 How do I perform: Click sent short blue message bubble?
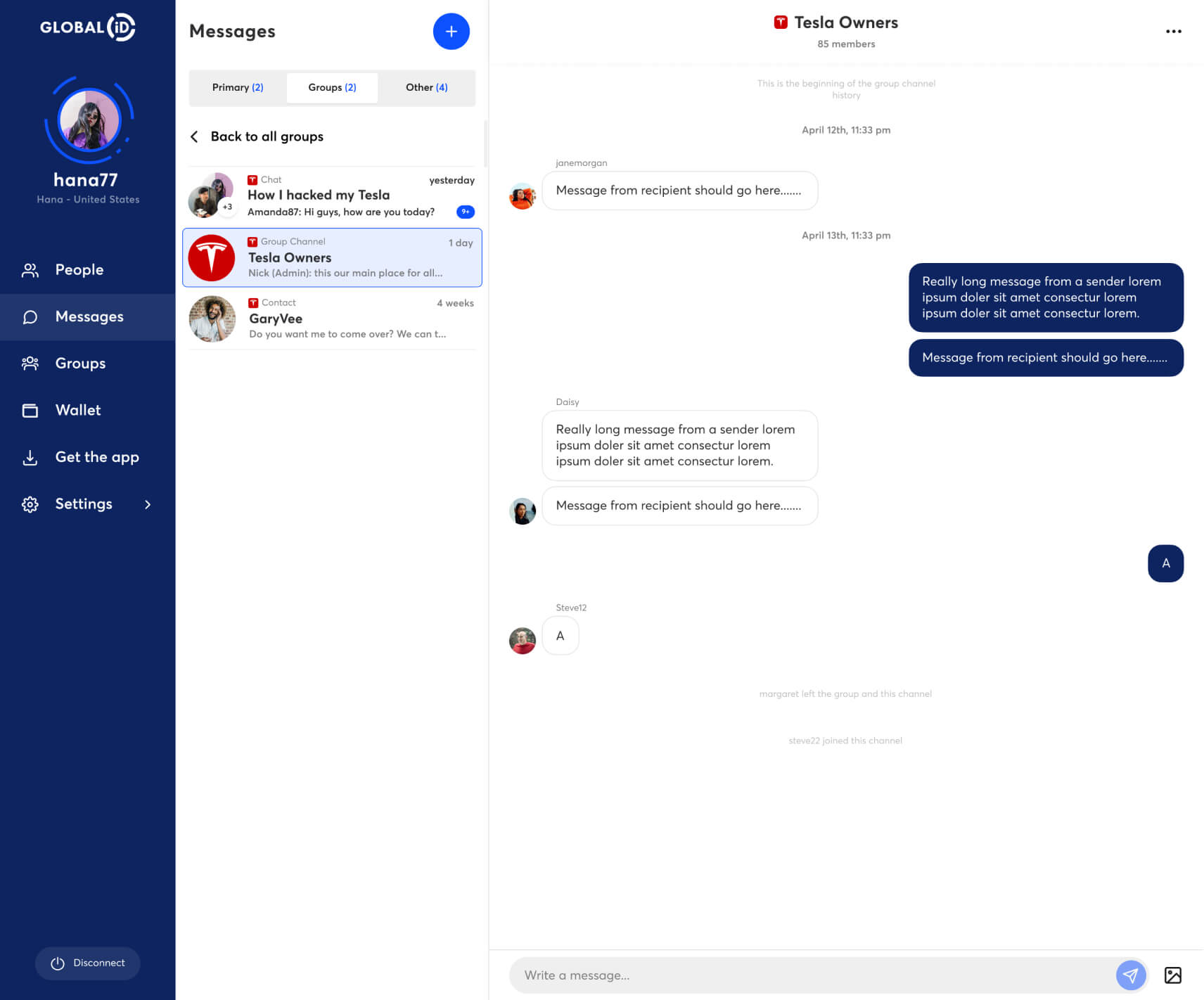click(1046, 358)
